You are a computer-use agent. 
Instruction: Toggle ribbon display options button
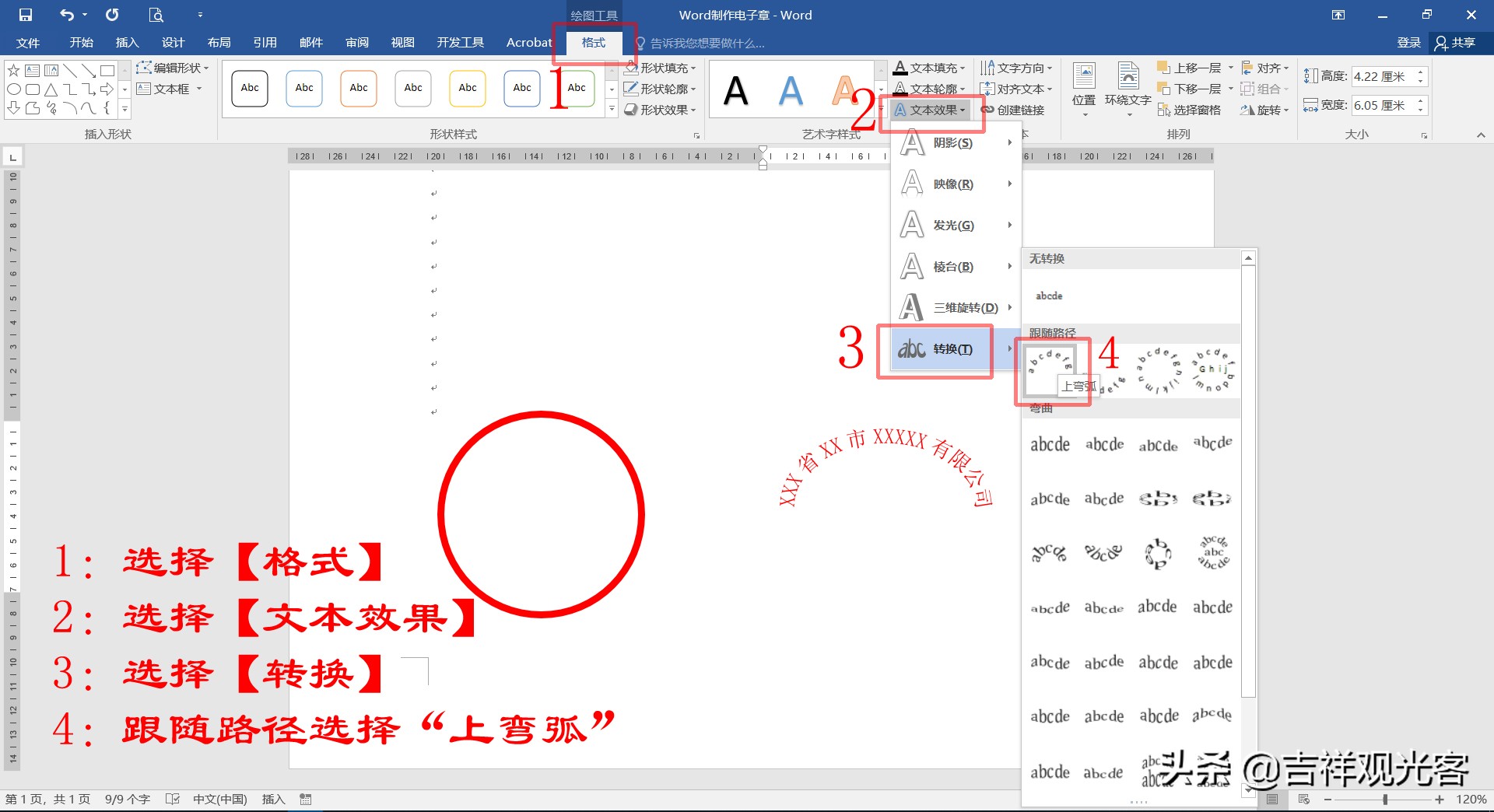[1338, 15]
